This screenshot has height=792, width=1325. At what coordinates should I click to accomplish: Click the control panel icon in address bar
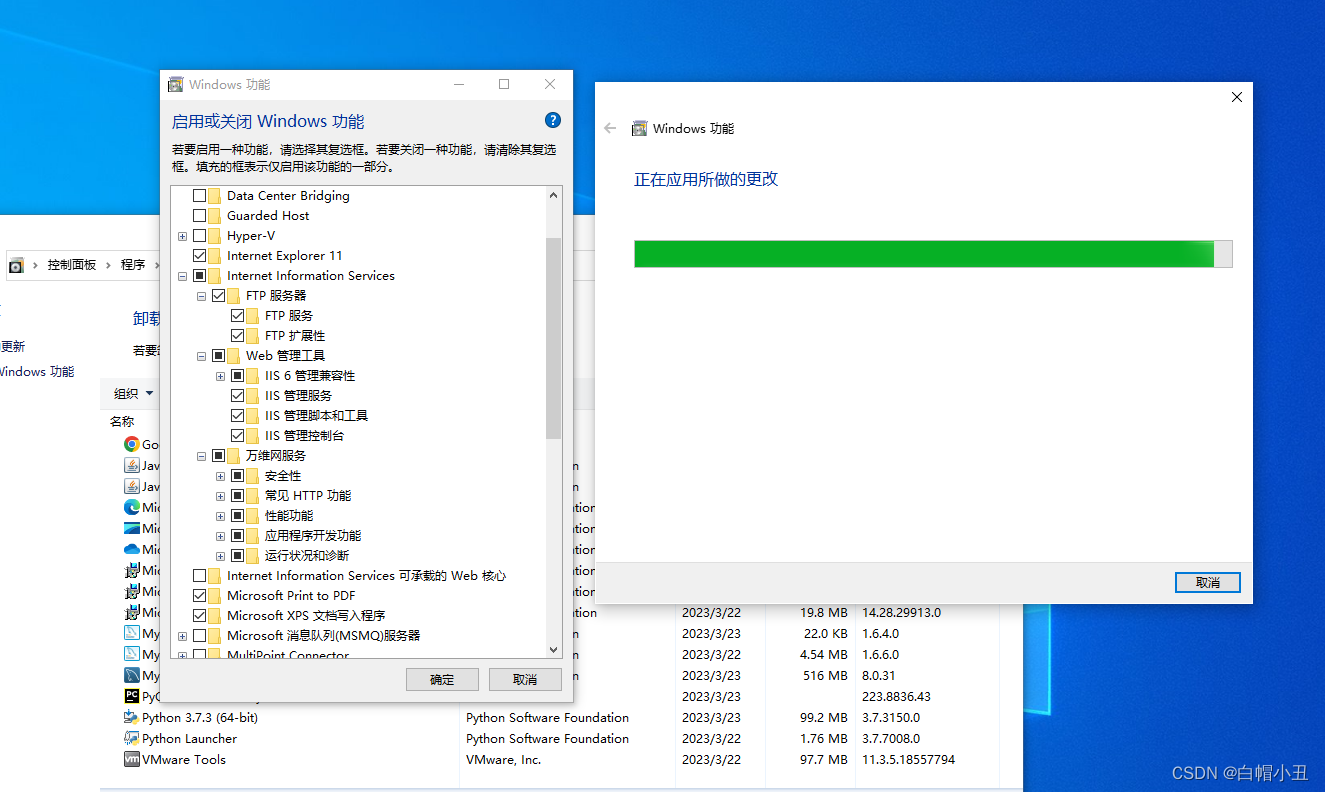tap(16, 265)
